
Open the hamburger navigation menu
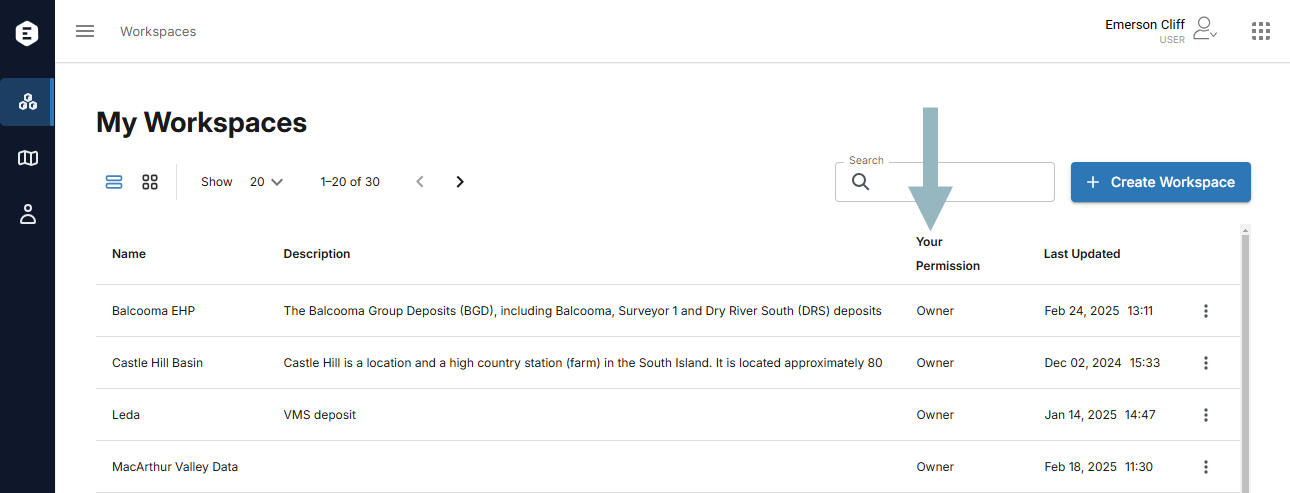pos(85,31)
